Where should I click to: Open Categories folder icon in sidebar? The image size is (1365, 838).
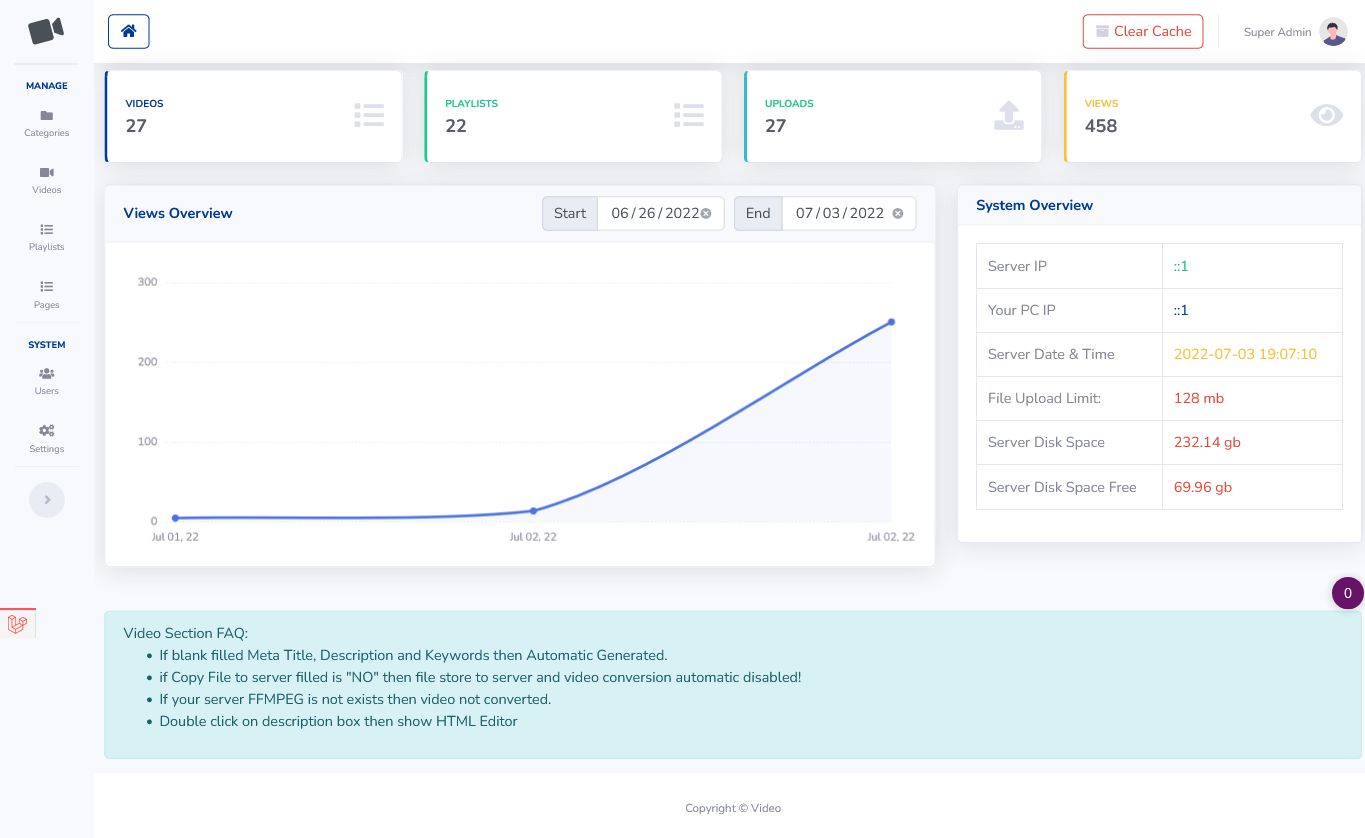[x=47, y=116]
